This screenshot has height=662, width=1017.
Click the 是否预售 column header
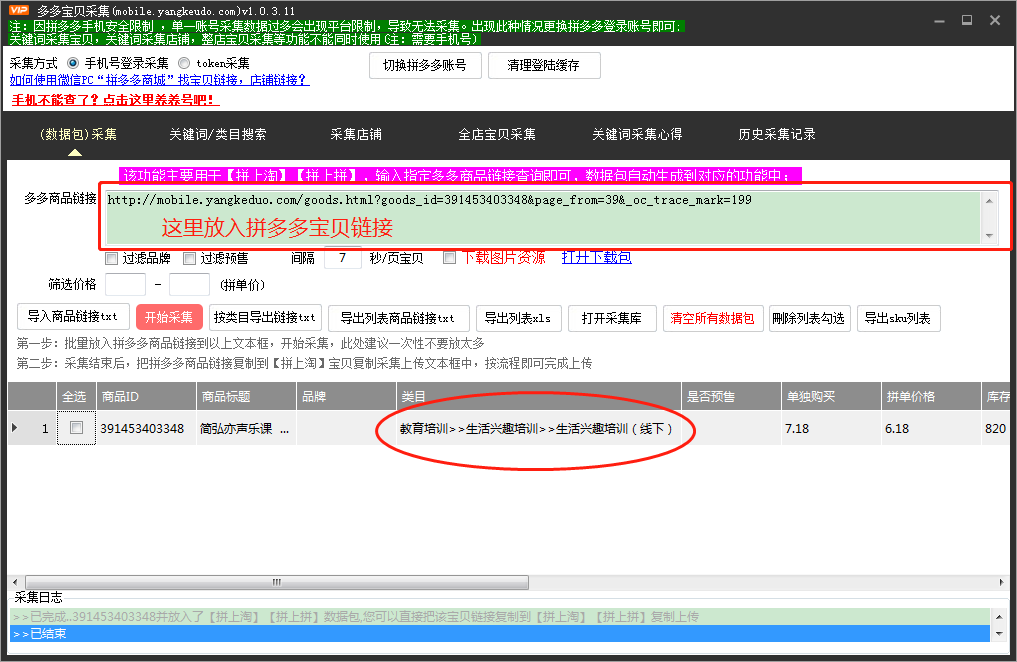(731, 396)
